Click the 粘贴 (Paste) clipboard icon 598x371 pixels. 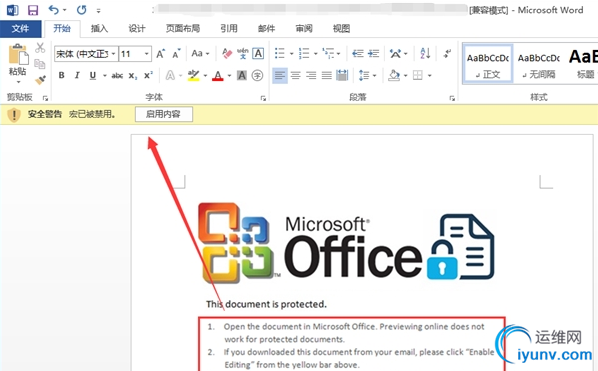click(x=18, y=55)
